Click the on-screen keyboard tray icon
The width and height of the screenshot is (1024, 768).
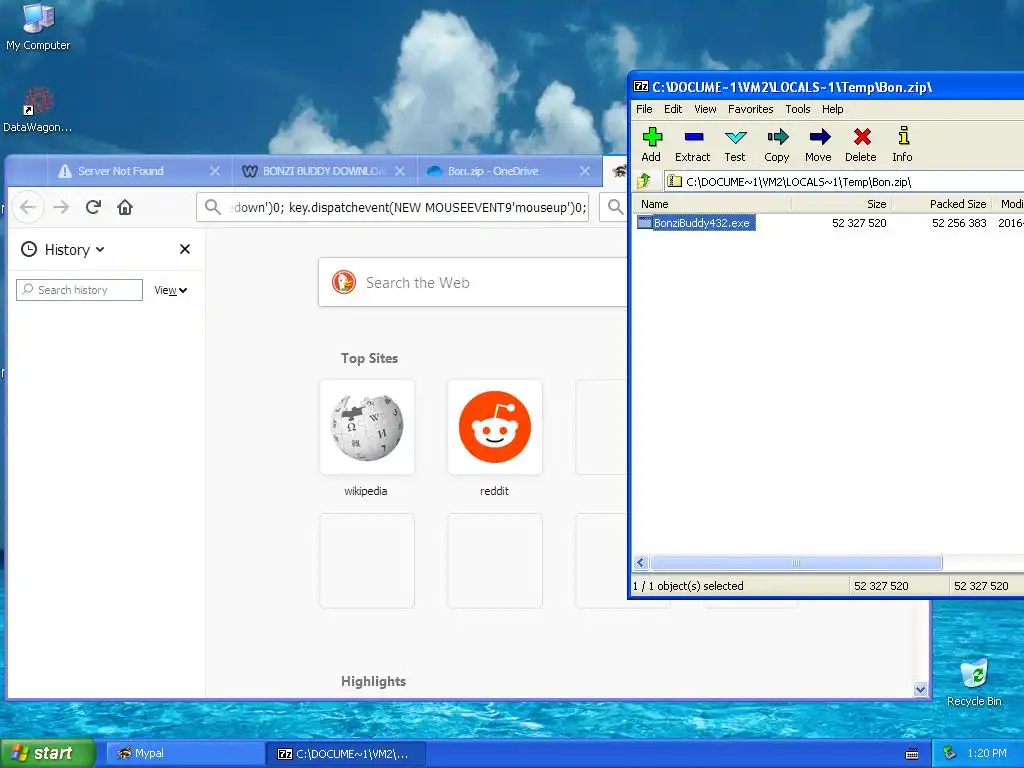912,754
